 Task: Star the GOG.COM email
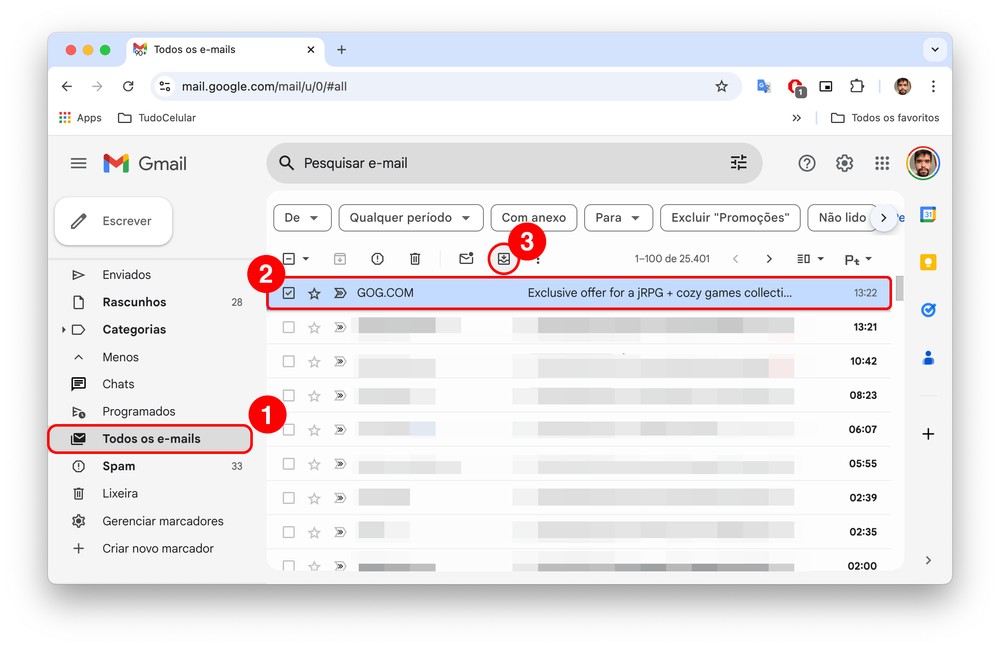[314, 293]
